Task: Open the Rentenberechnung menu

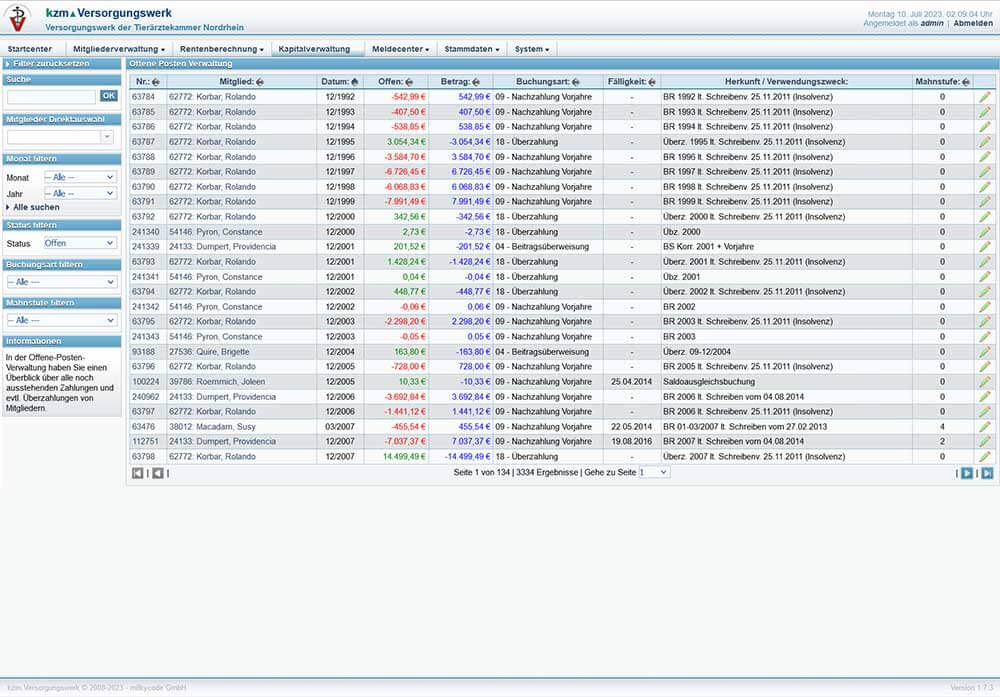Action: (x=221, y=49)
